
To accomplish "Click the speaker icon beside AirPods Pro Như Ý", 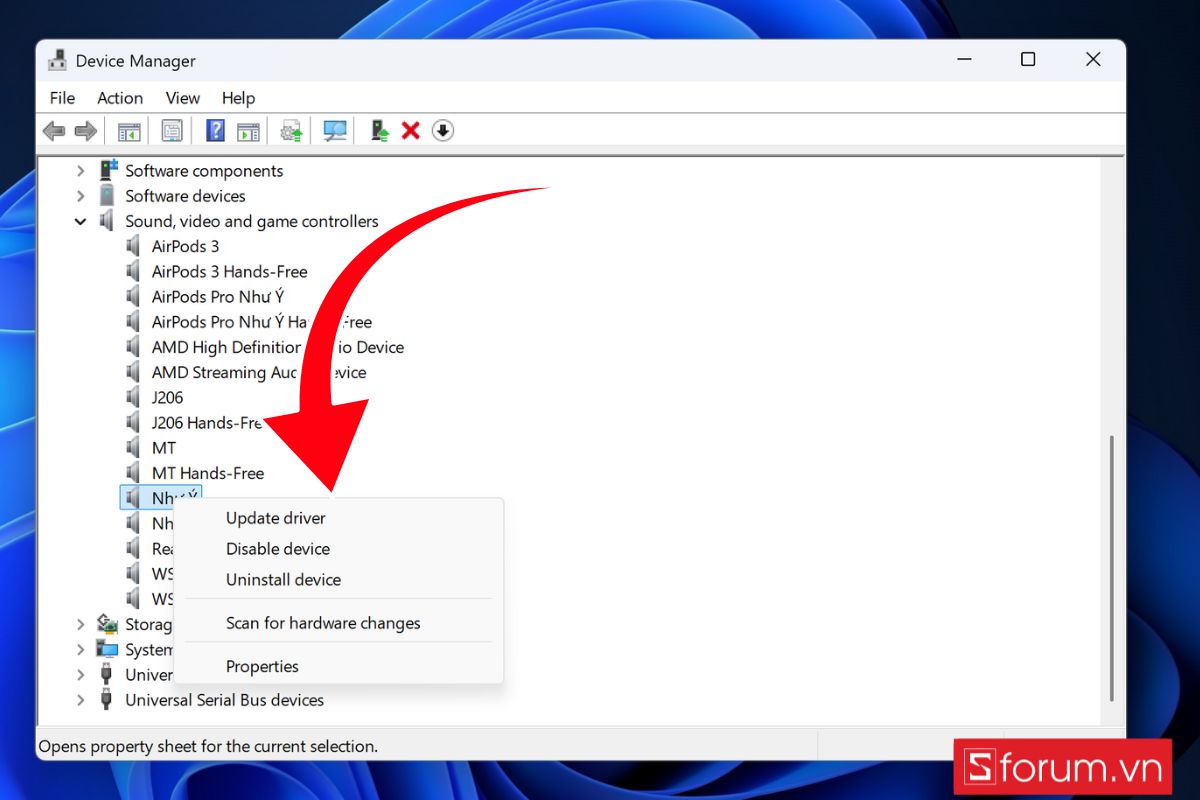I will coord(134,297).
